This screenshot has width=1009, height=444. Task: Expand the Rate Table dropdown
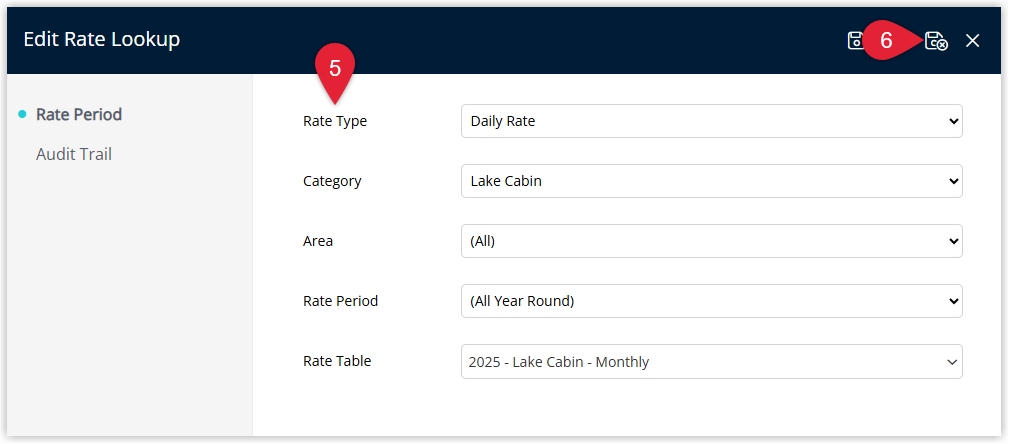712,362
